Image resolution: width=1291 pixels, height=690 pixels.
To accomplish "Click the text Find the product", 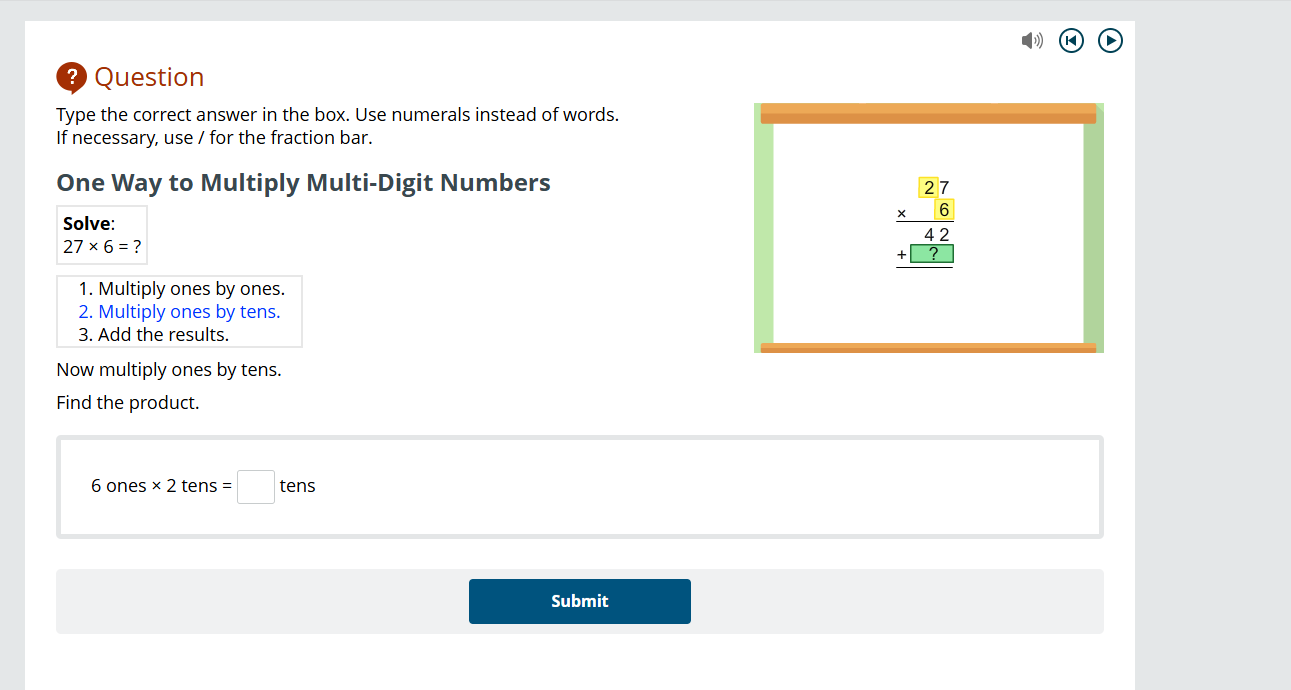I will point(129,402).
